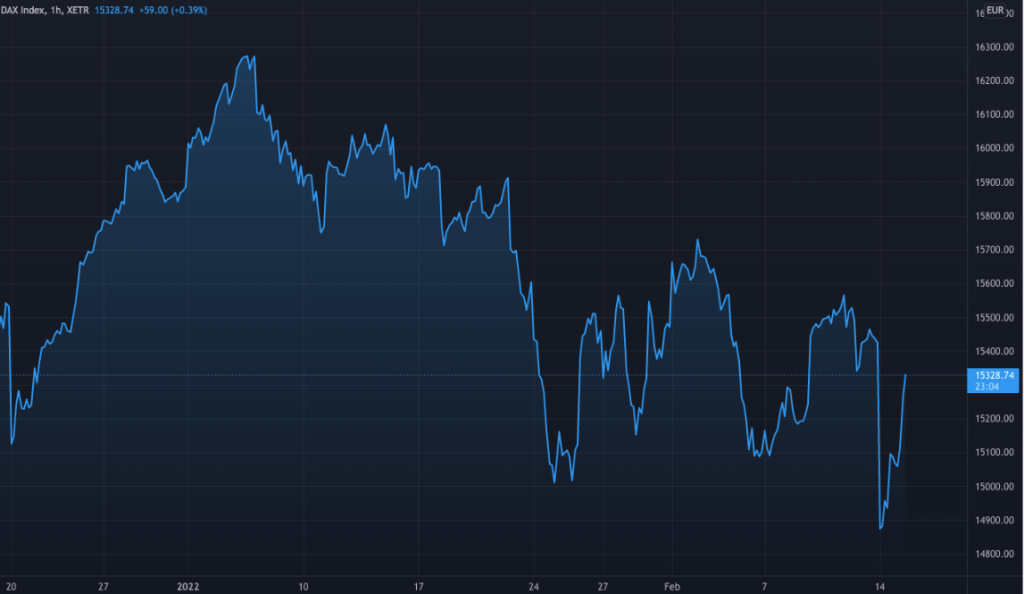Click the 7 date label on time axis
Screen dimensions: 1024x594
(764, 585)
